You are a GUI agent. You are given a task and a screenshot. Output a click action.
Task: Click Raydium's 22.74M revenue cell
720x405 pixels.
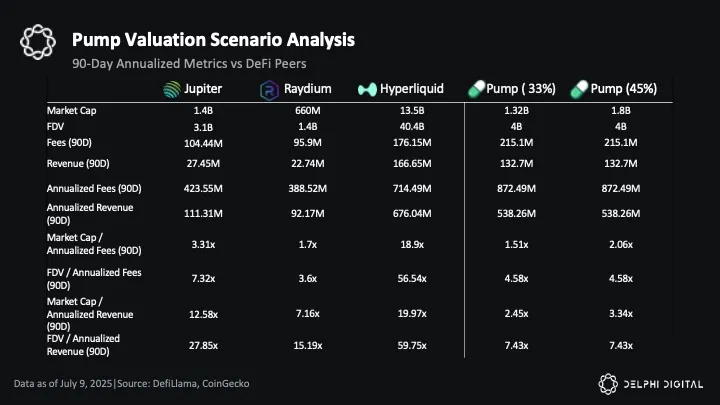click(x=300, y=163)
